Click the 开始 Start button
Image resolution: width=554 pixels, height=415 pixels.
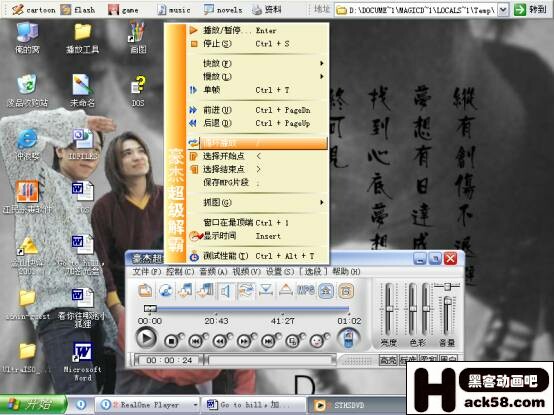point(33,405)
